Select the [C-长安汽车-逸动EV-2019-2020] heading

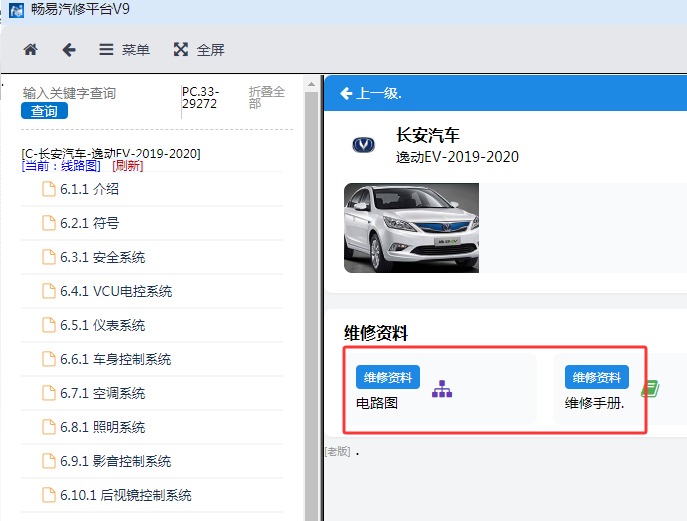111,154
